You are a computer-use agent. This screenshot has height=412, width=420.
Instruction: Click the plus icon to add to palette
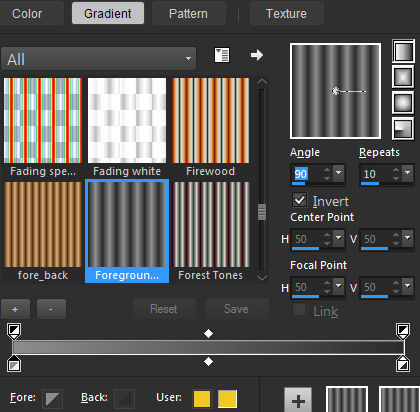(x=298, y=400)
